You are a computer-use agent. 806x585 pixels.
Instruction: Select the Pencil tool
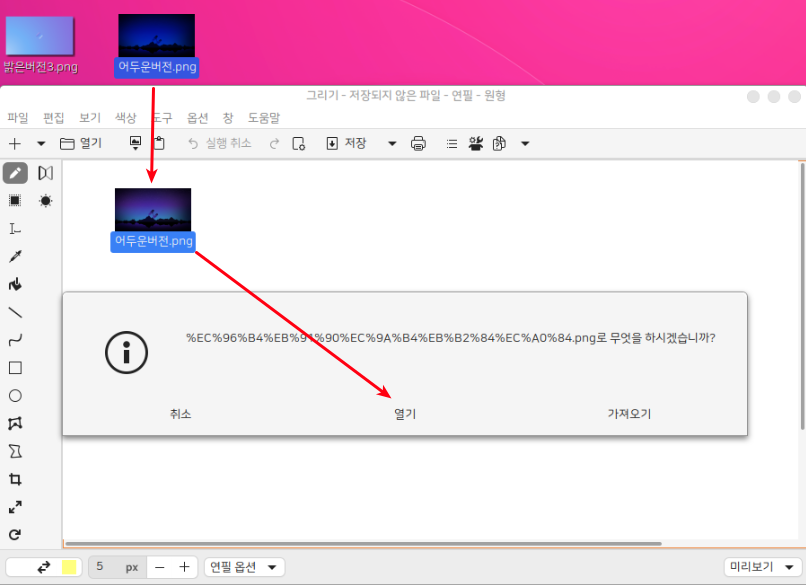coord(15,173)
